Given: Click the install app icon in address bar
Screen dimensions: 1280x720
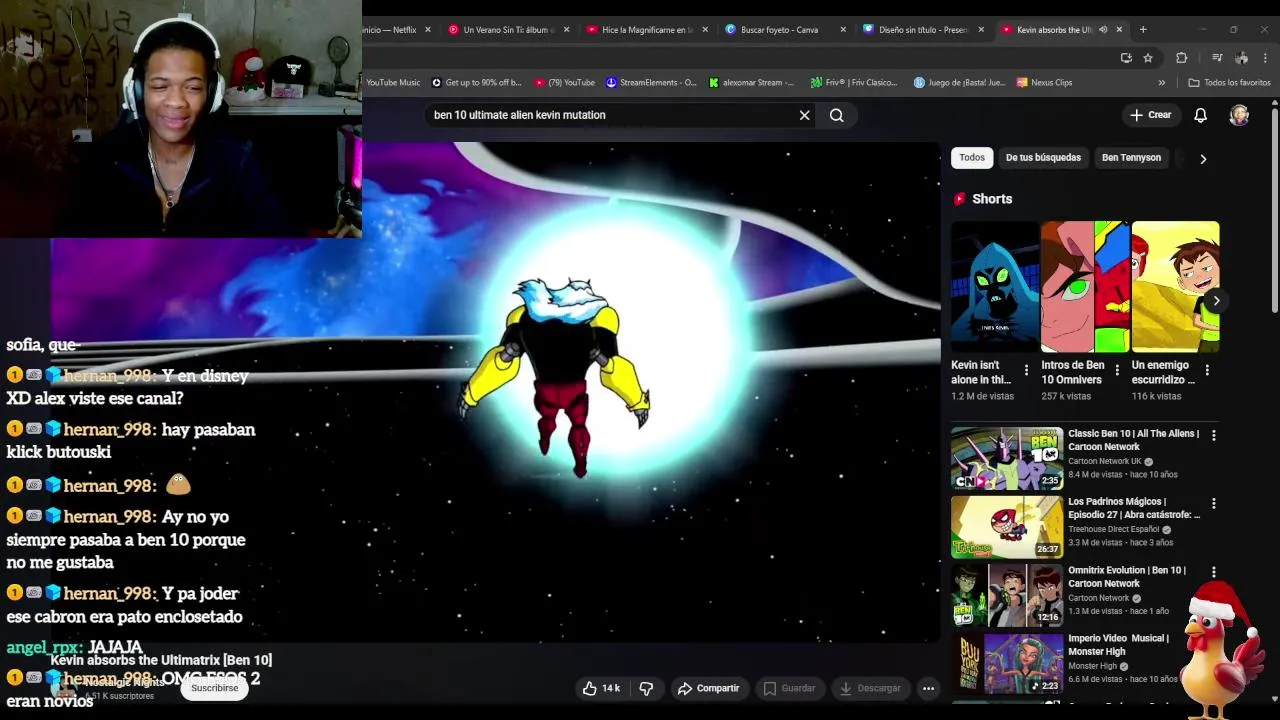Looking at the screenshot, I should click(1126, 58).
